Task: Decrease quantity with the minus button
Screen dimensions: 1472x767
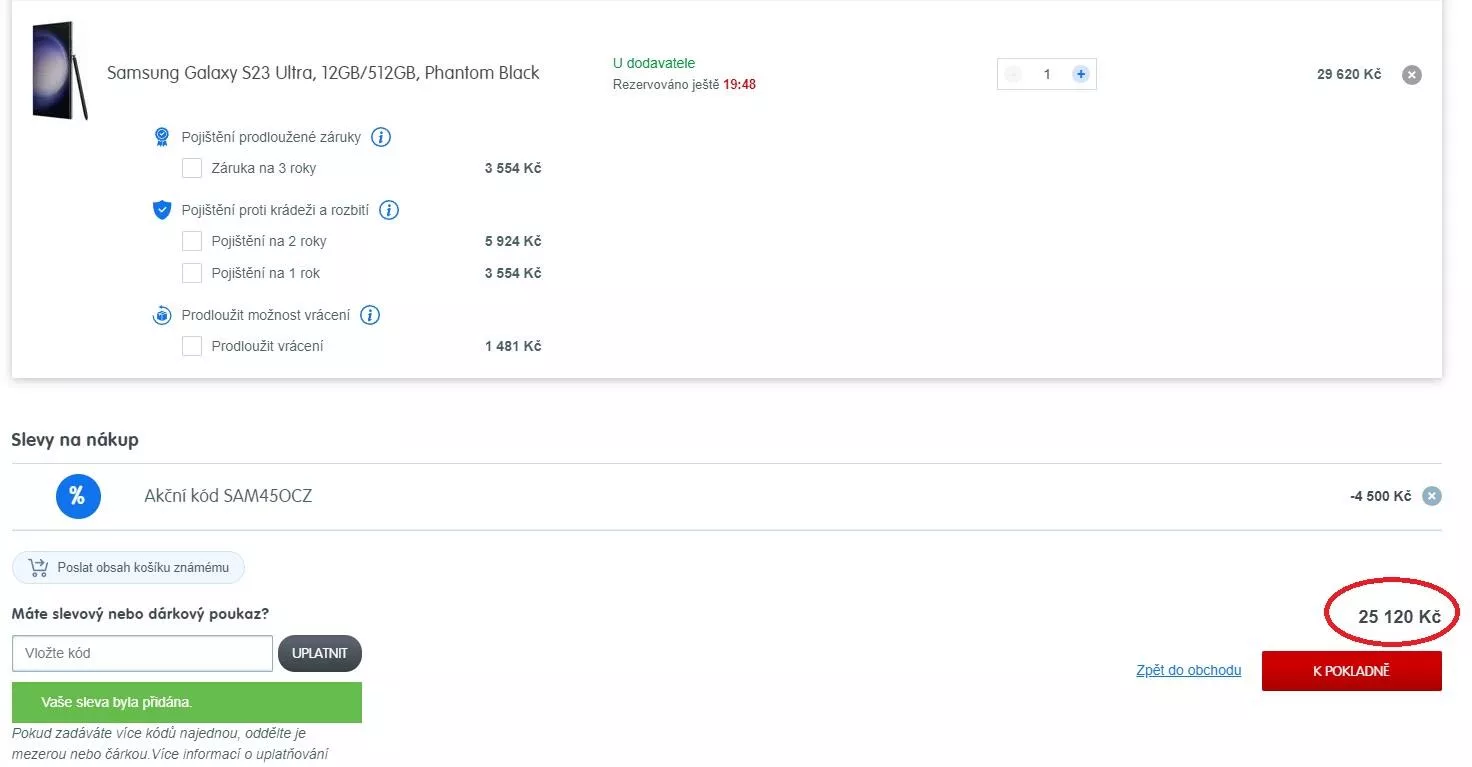Action: pyautogui.click(x=1013, y=74)
